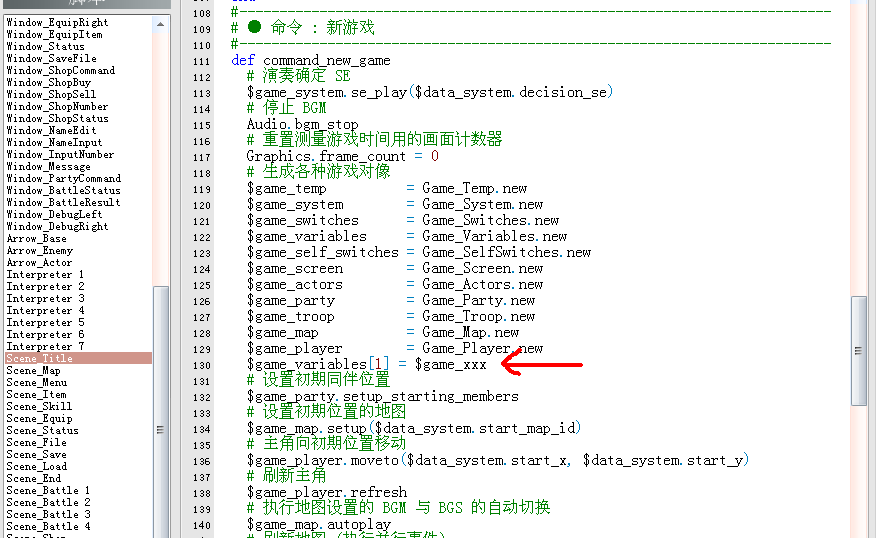This screenshot has height=538, width=876.
Task: Select Scene_Battle 3 script
Action: pos(48,515)
